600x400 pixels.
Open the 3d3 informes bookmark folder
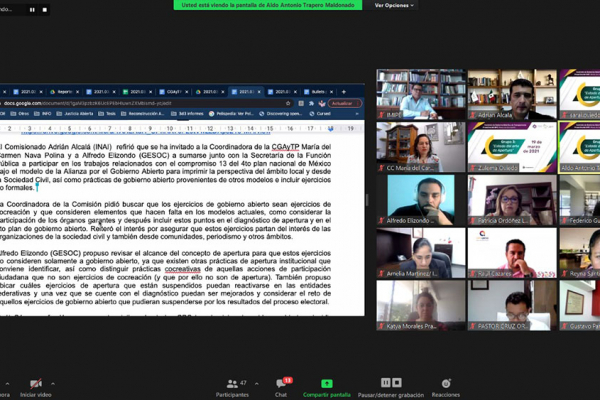(x=188, y=114)
